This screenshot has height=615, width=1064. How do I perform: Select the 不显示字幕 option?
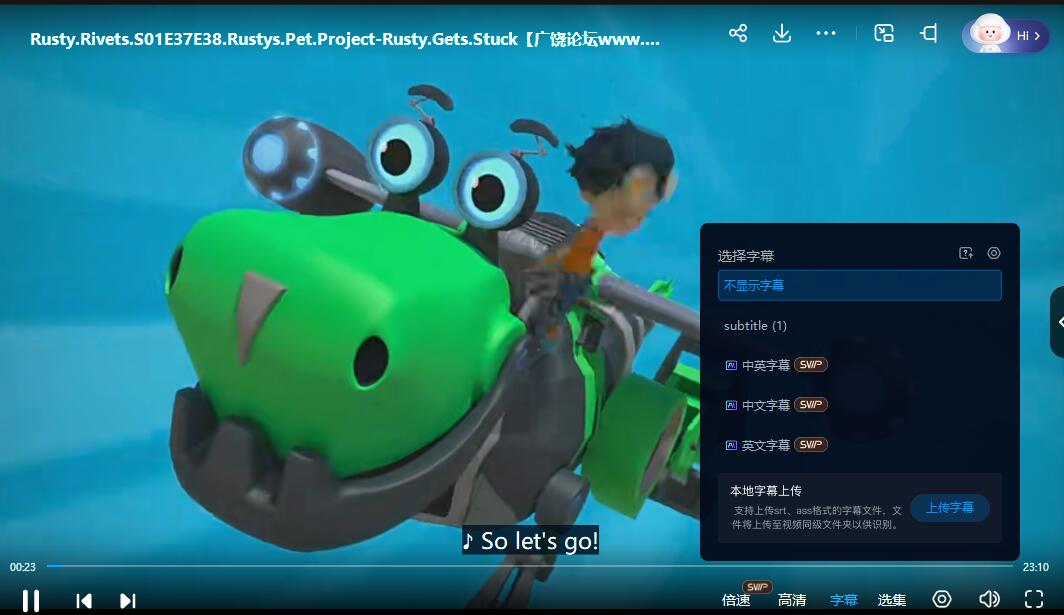pos(860,285)
